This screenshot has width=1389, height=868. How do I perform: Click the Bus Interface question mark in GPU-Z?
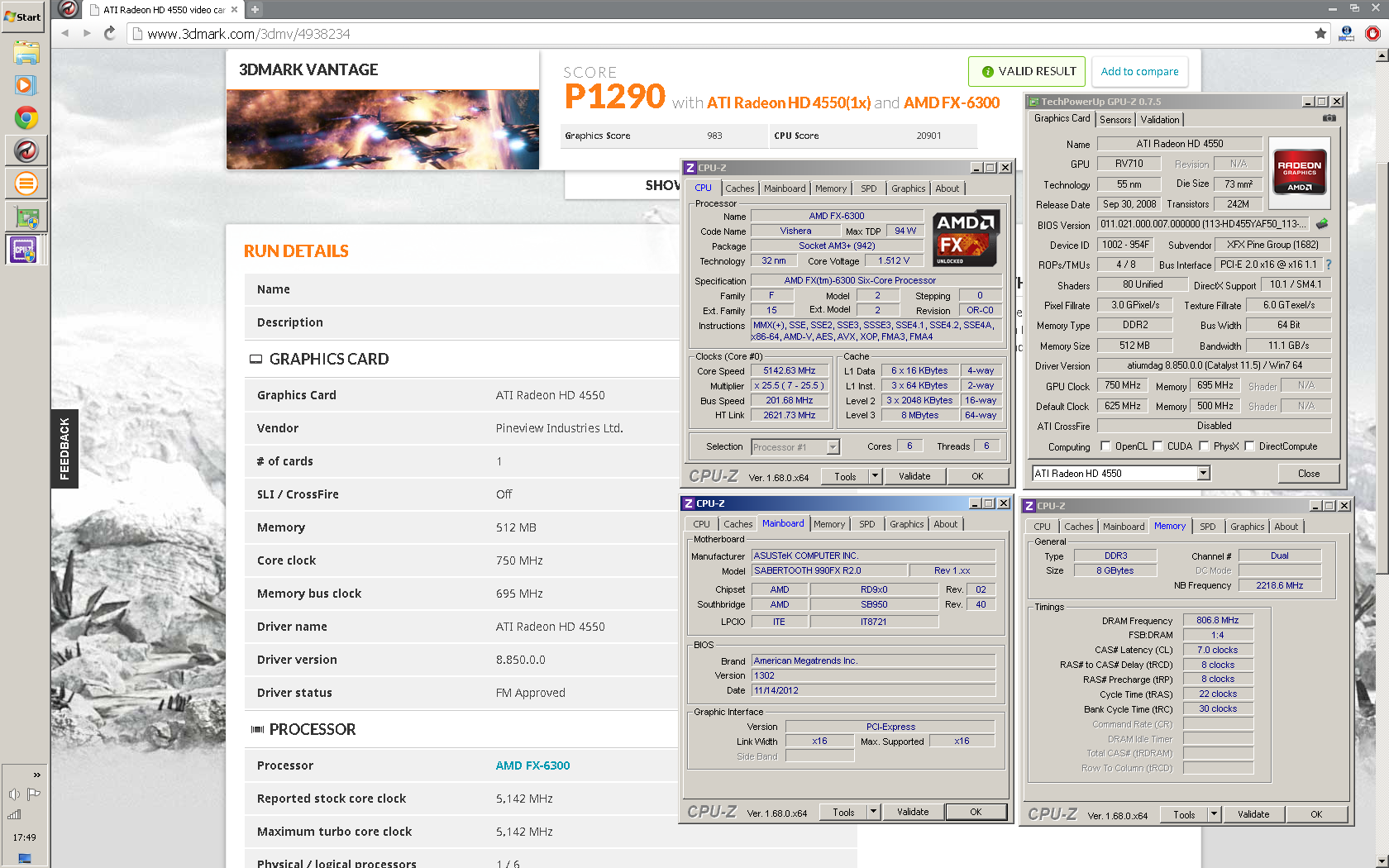1329,265
